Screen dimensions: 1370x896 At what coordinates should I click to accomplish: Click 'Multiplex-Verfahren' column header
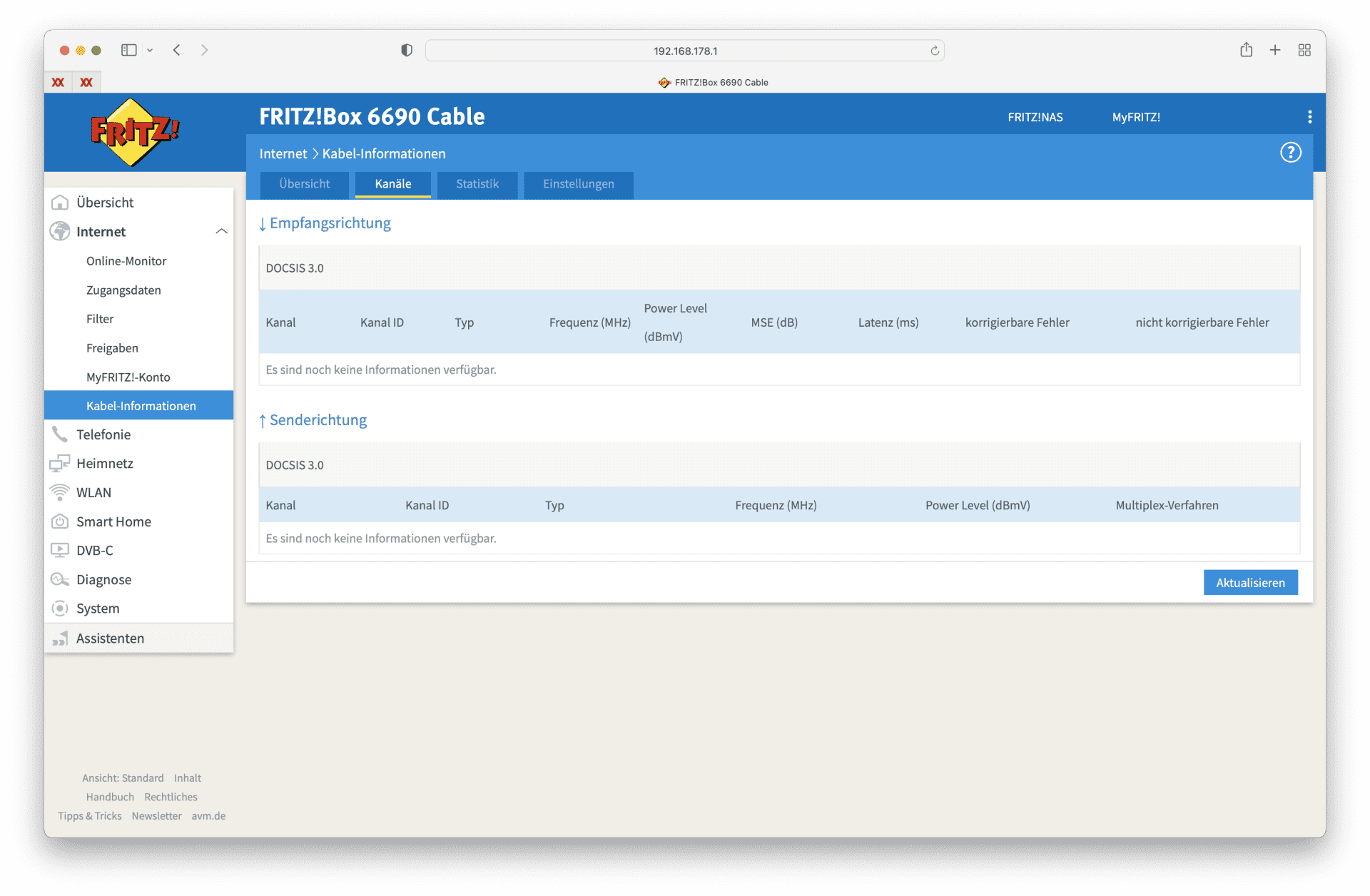[1167, 505]
